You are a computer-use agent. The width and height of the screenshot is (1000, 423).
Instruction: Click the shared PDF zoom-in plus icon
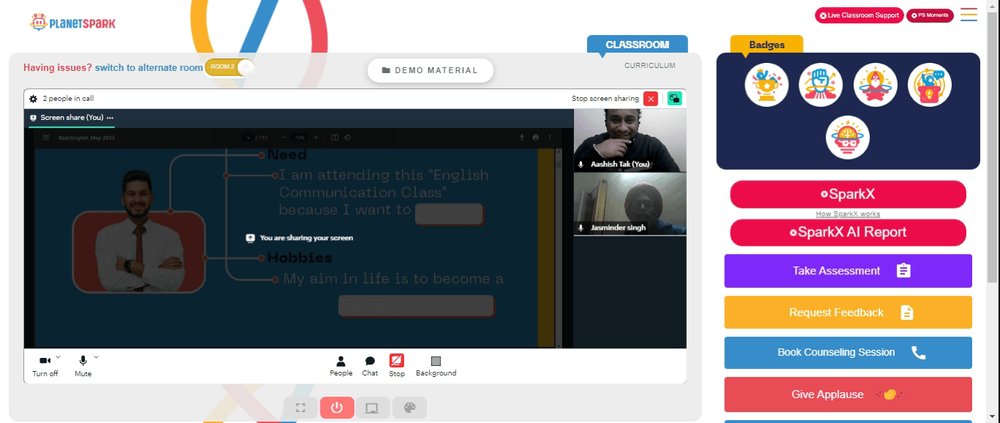coord(316,137)
